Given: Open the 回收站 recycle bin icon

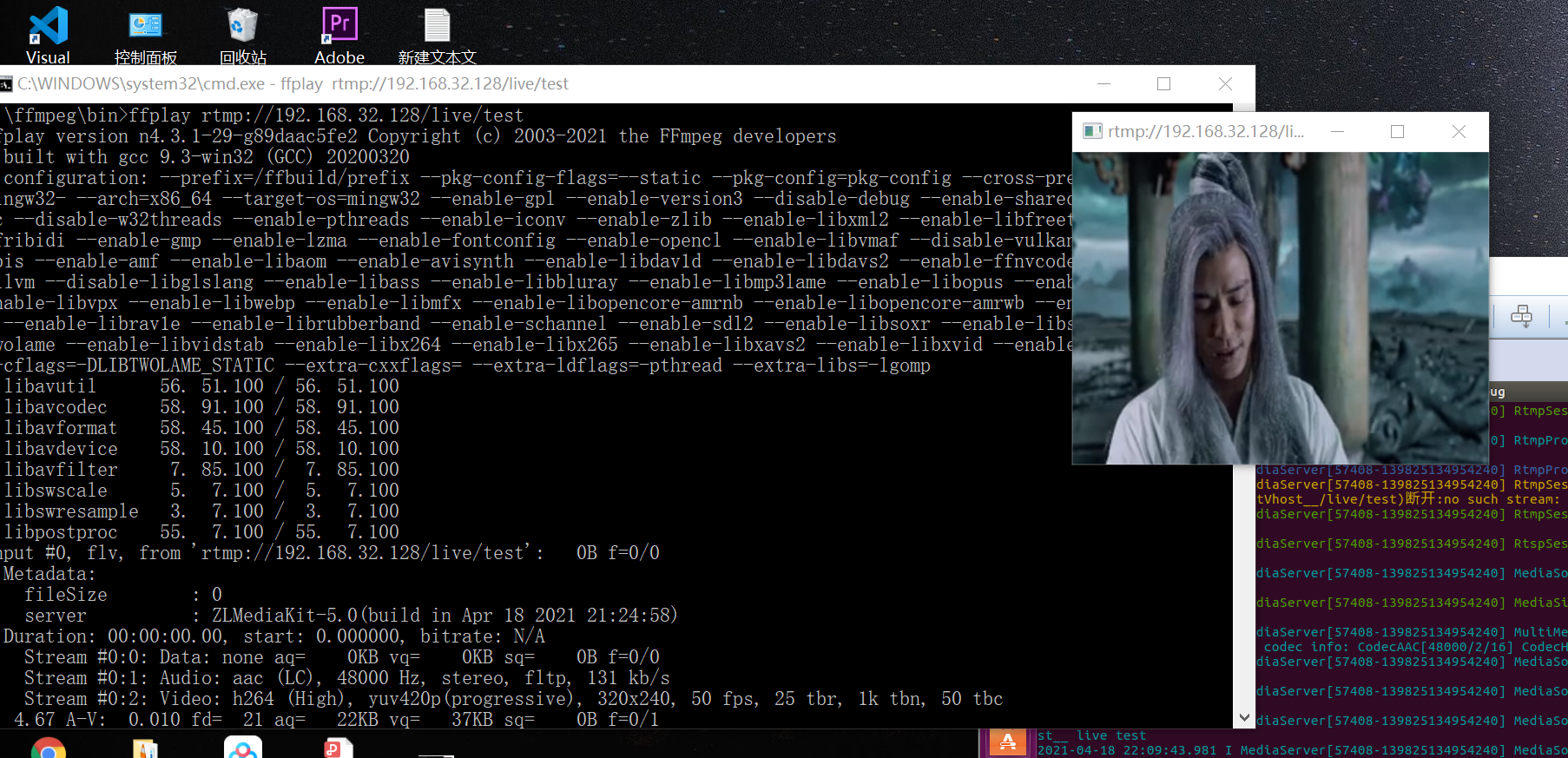Looking at the screenshot, I should [x=242, y=35].
